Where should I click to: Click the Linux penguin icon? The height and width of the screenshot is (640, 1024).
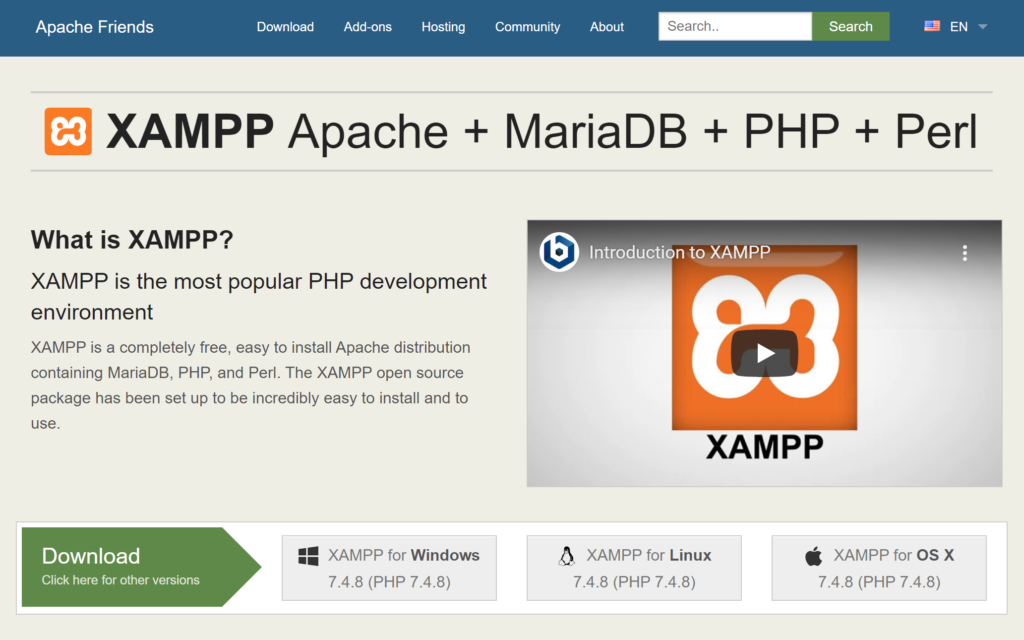(568, 555)
